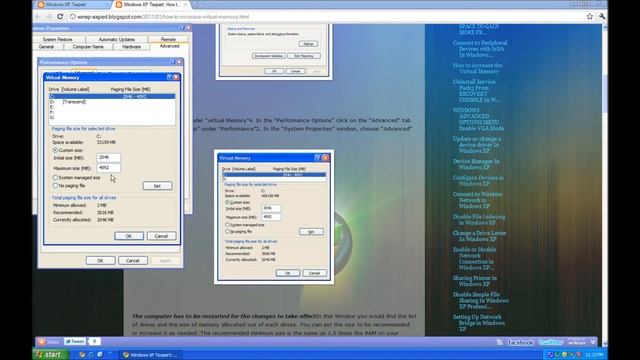Open Automatic Updates tab
This screenshot has width=640, height=360.
pos(116,39)
